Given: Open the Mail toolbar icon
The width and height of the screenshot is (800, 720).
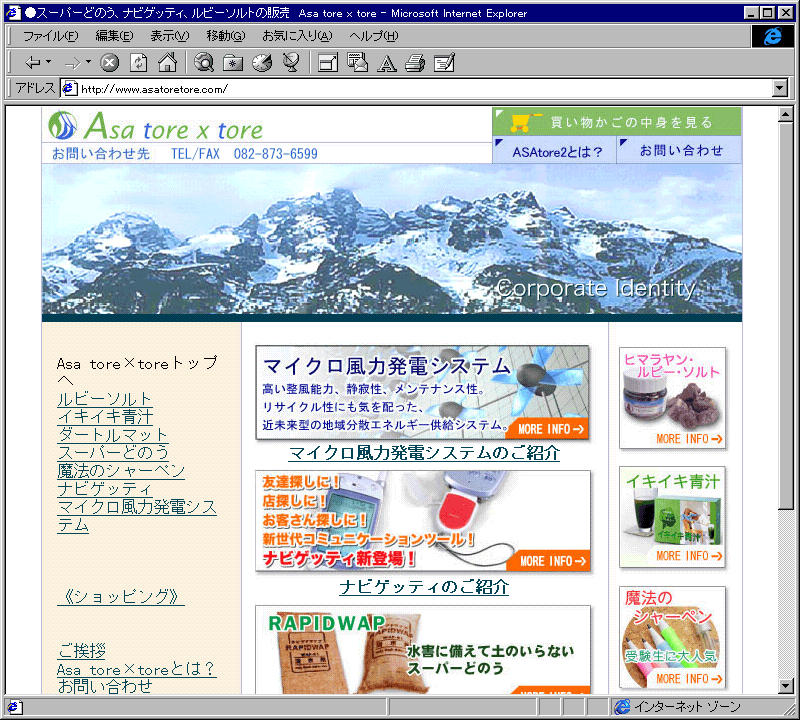Looking at the screenshot, I should point(357,63).
